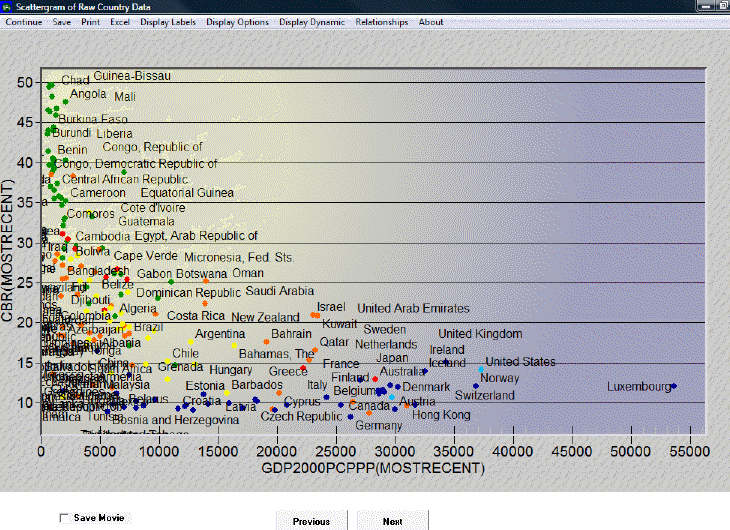Choose Print from the menu bar
The height and width of the screenshot is (530, 730).
coord(90,22)
